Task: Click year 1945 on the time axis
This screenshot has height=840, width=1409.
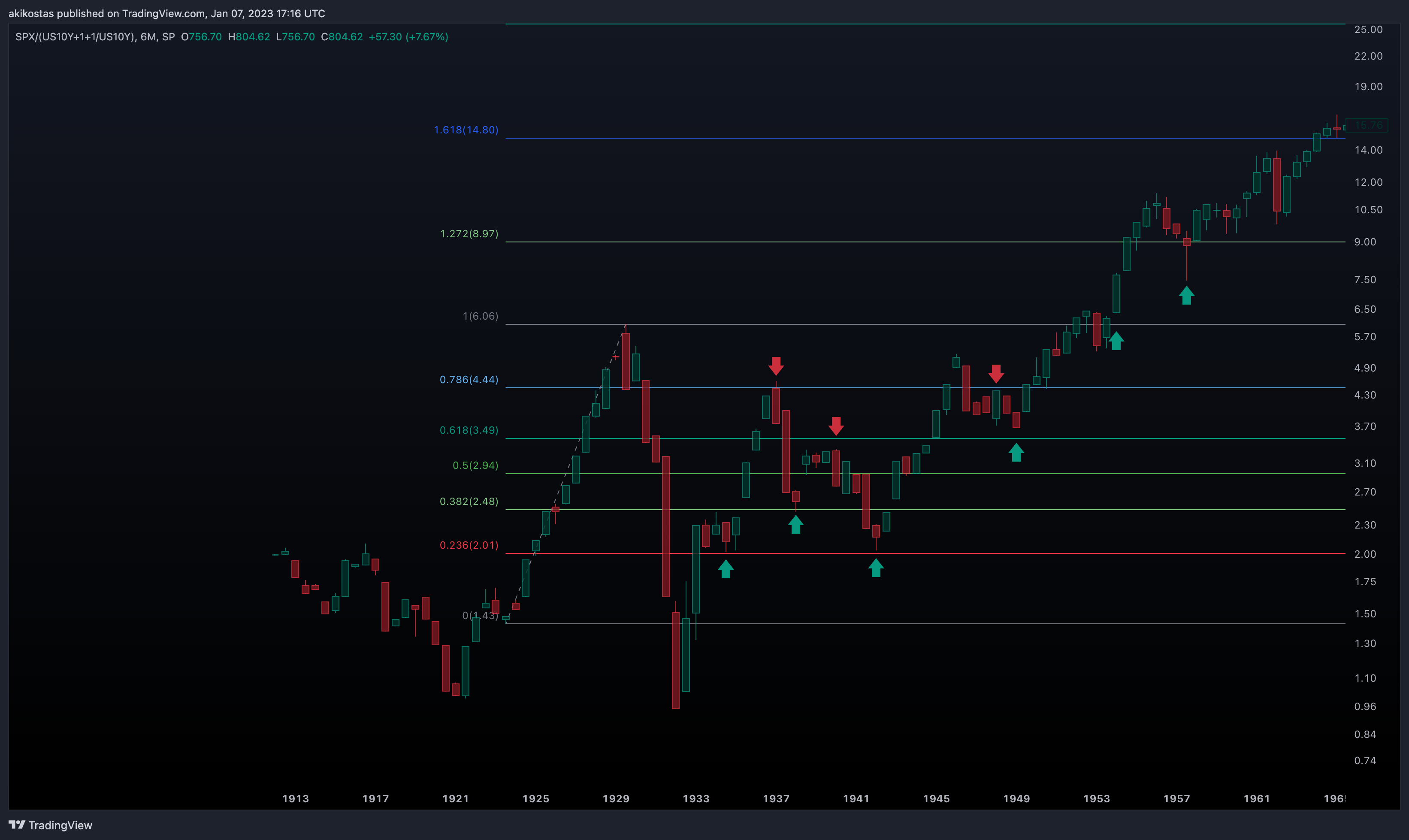Action: pos(937,799)
